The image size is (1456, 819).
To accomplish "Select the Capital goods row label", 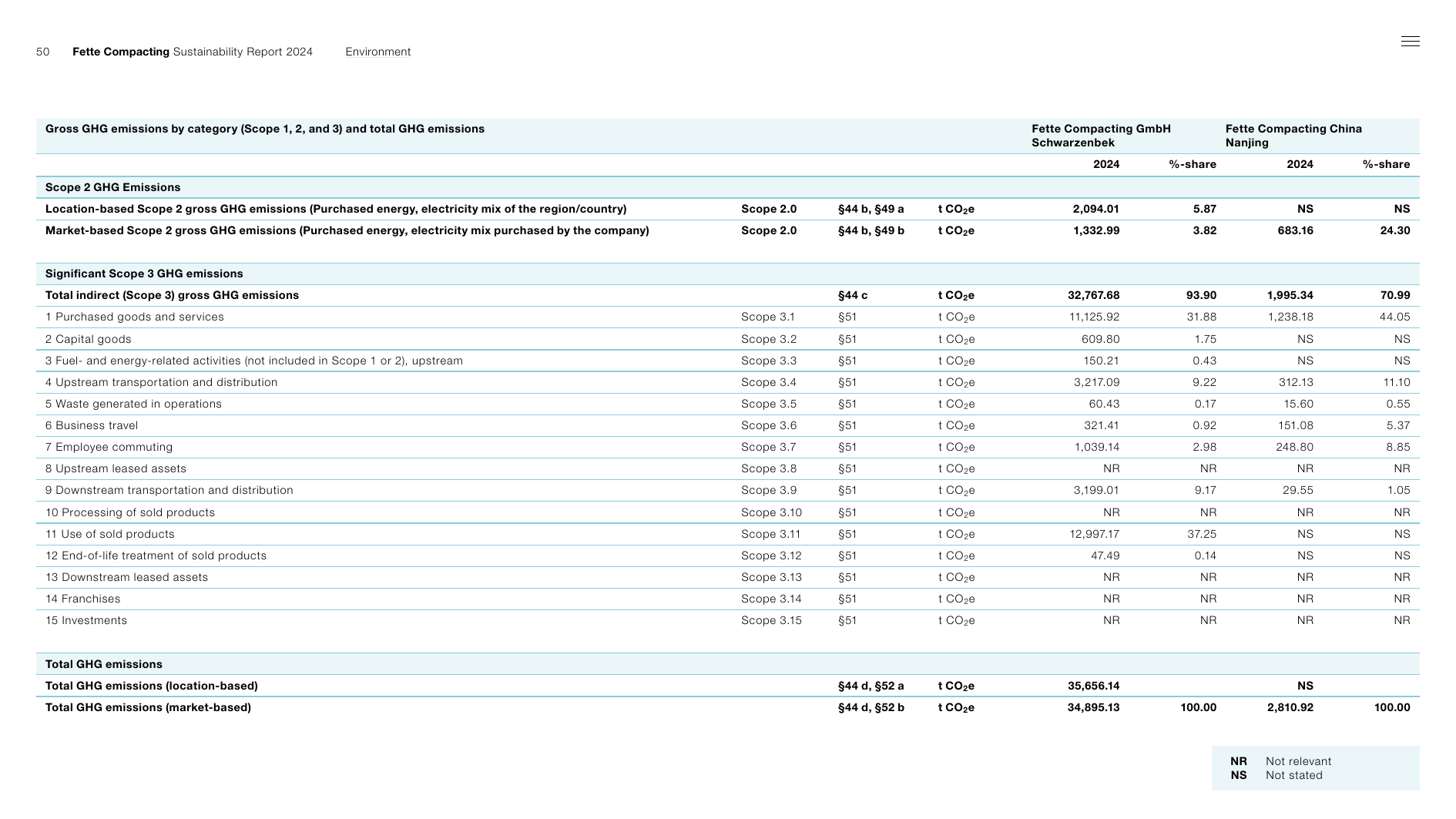I will [89, 339].
